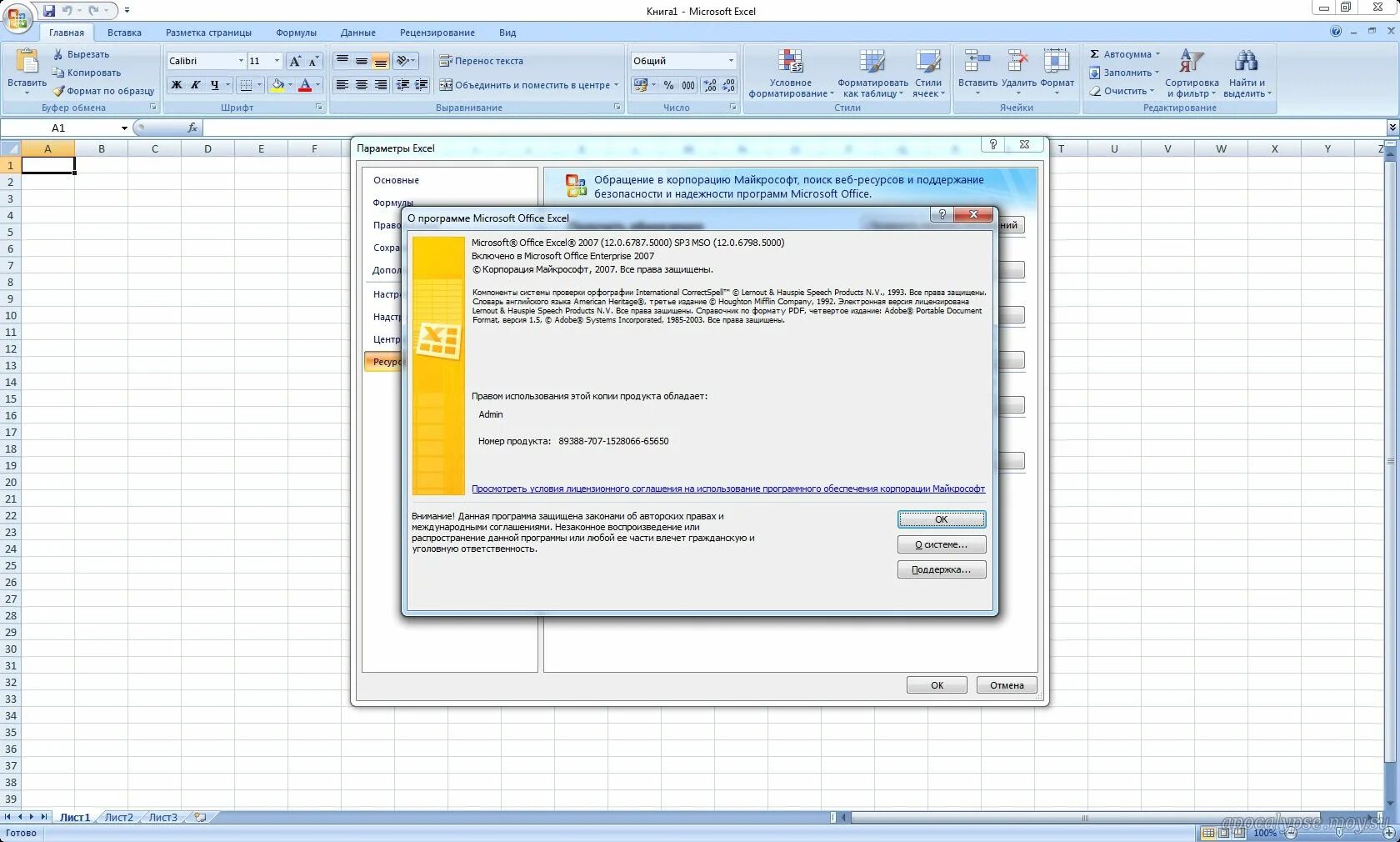Open the text orientation tool
This screenshot has height=842, width=1400.
(405, 61)
